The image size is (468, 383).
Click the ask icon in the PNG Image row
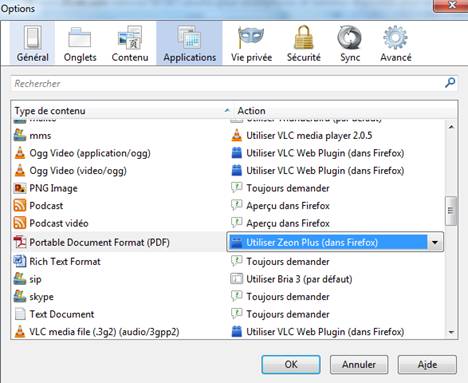click(x=236, y=188)
